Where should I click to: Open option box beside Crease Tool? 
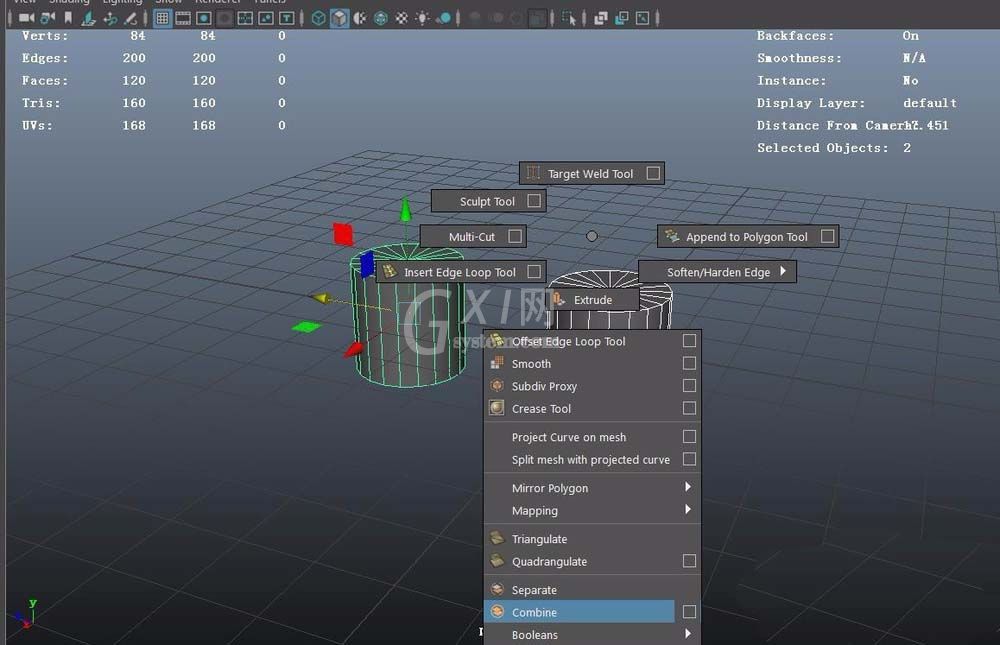(x=689, y=408)
